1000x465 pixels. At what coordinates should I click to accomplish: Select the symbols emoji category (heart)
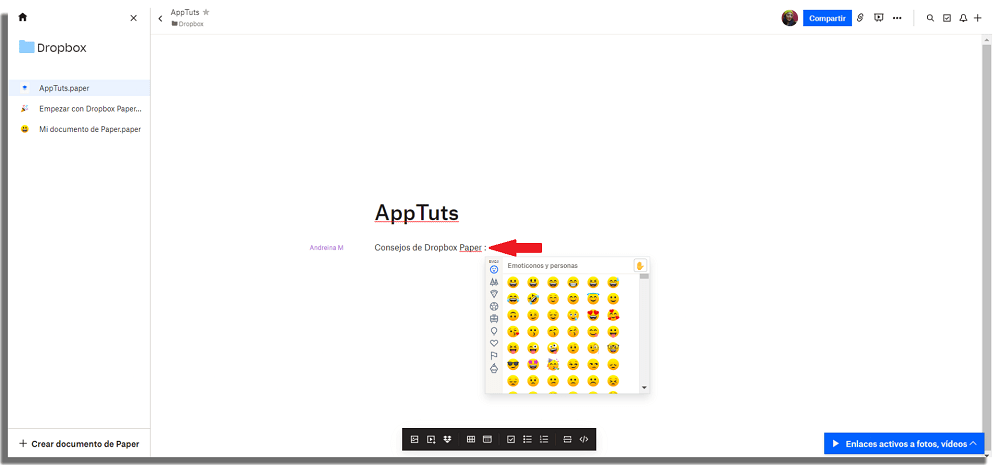click(x=494, y=343)
